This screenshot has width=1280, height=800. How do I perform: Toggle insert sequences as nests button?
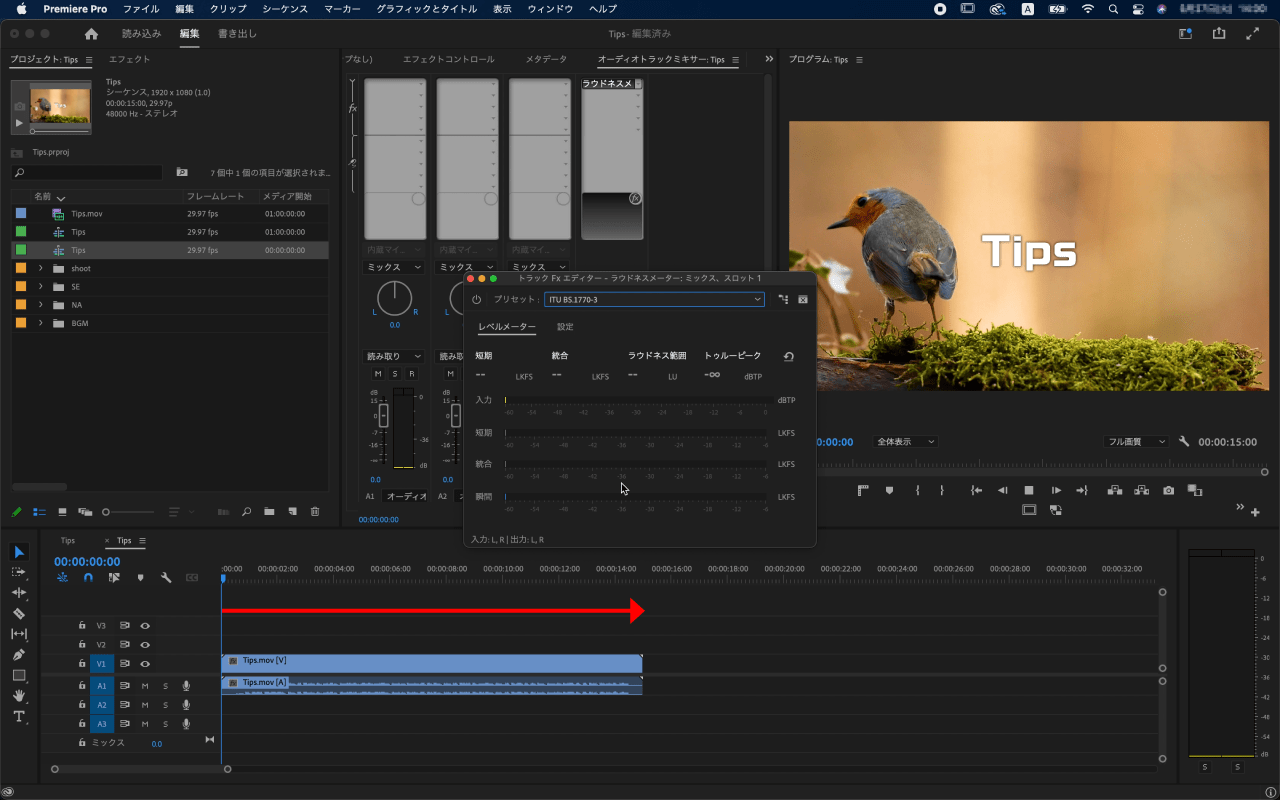click(62, 577)
